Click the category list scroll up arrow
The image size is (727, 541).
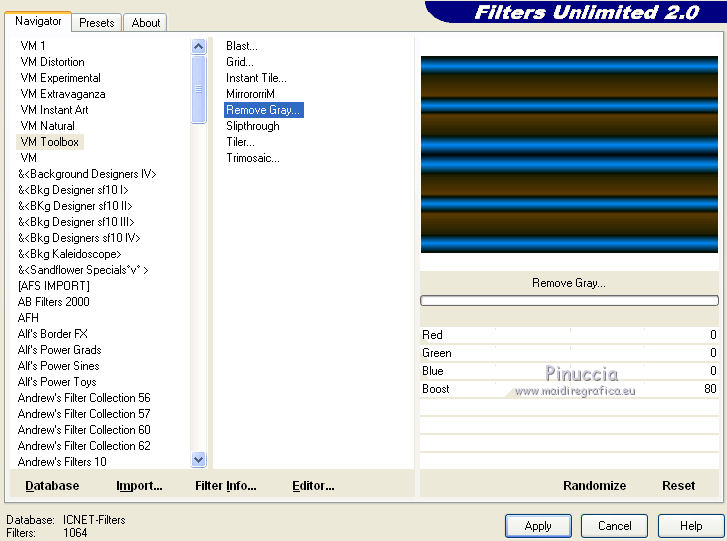198,46
